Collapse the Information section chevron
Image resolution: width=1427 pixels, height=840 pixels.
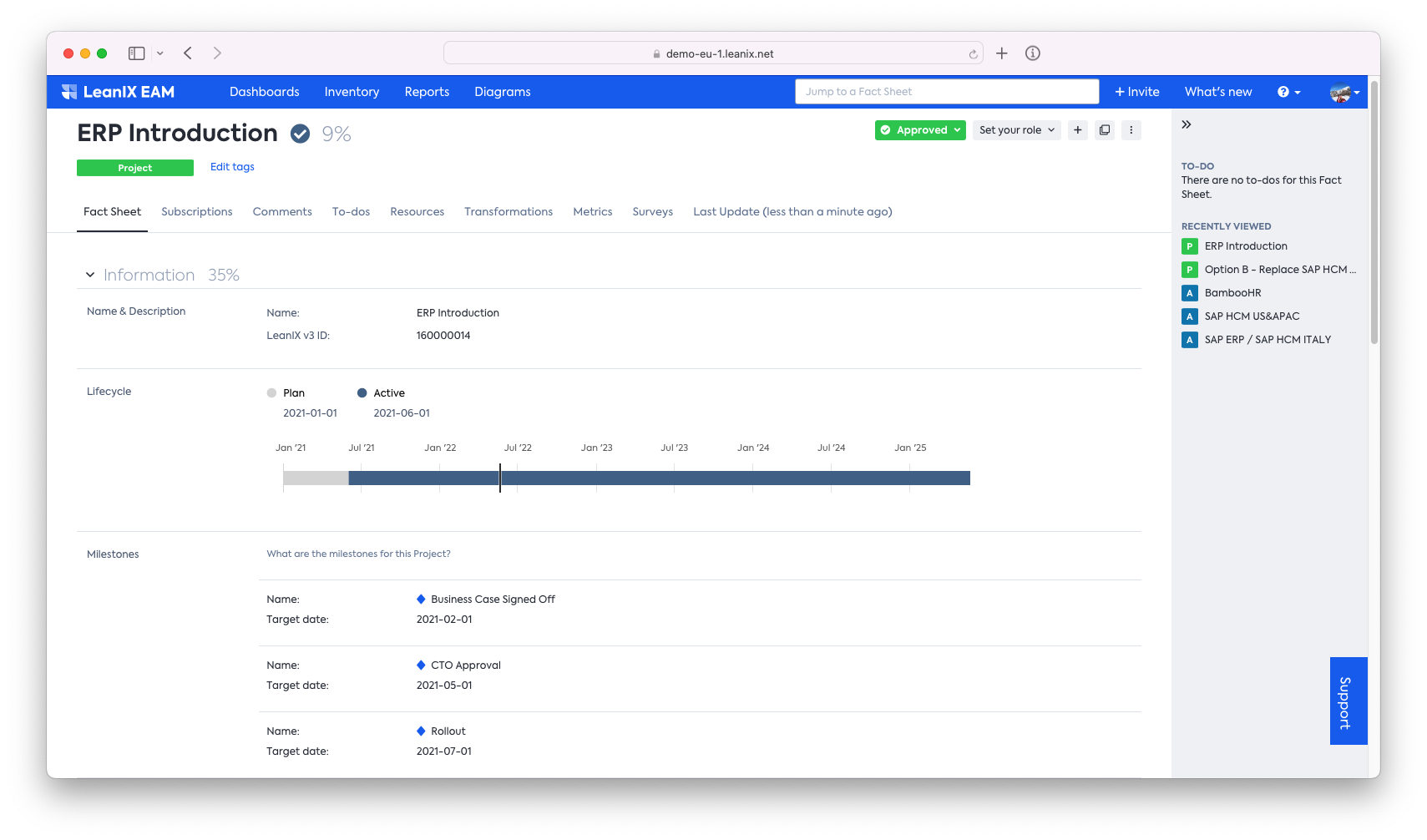[x=90, y=275]
